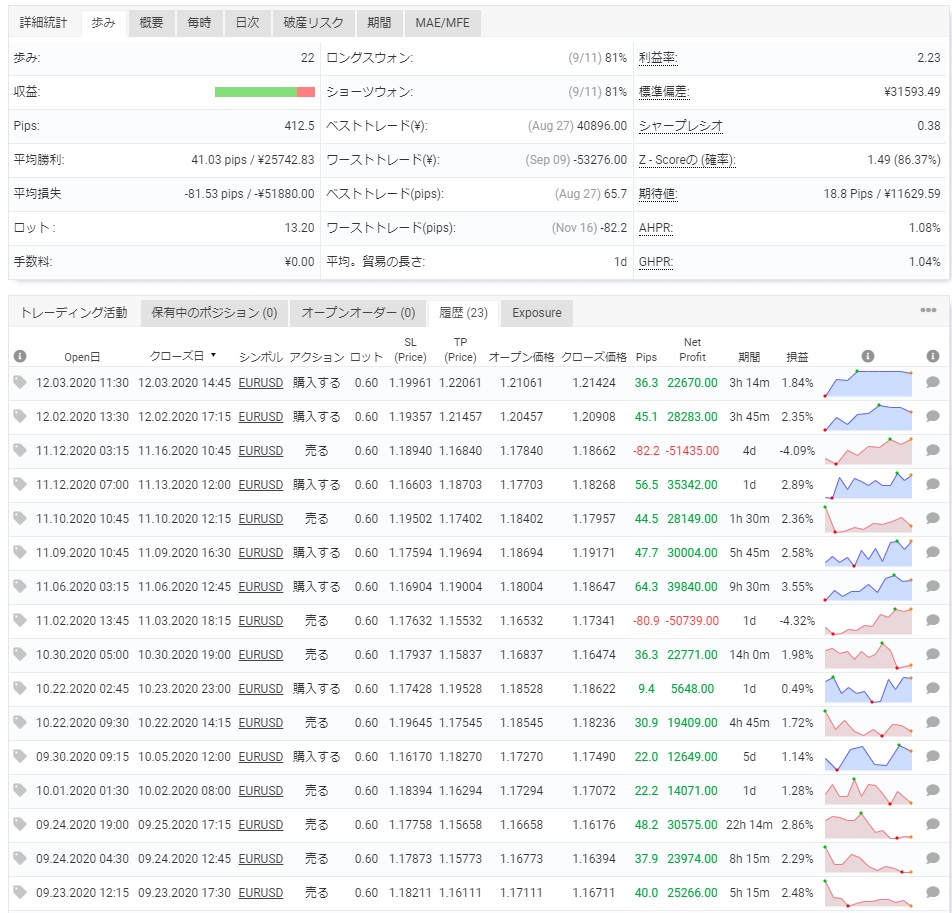
Task: Open comment bubble for 11.12.2020 07:00 trade
Action: (933, 484)
